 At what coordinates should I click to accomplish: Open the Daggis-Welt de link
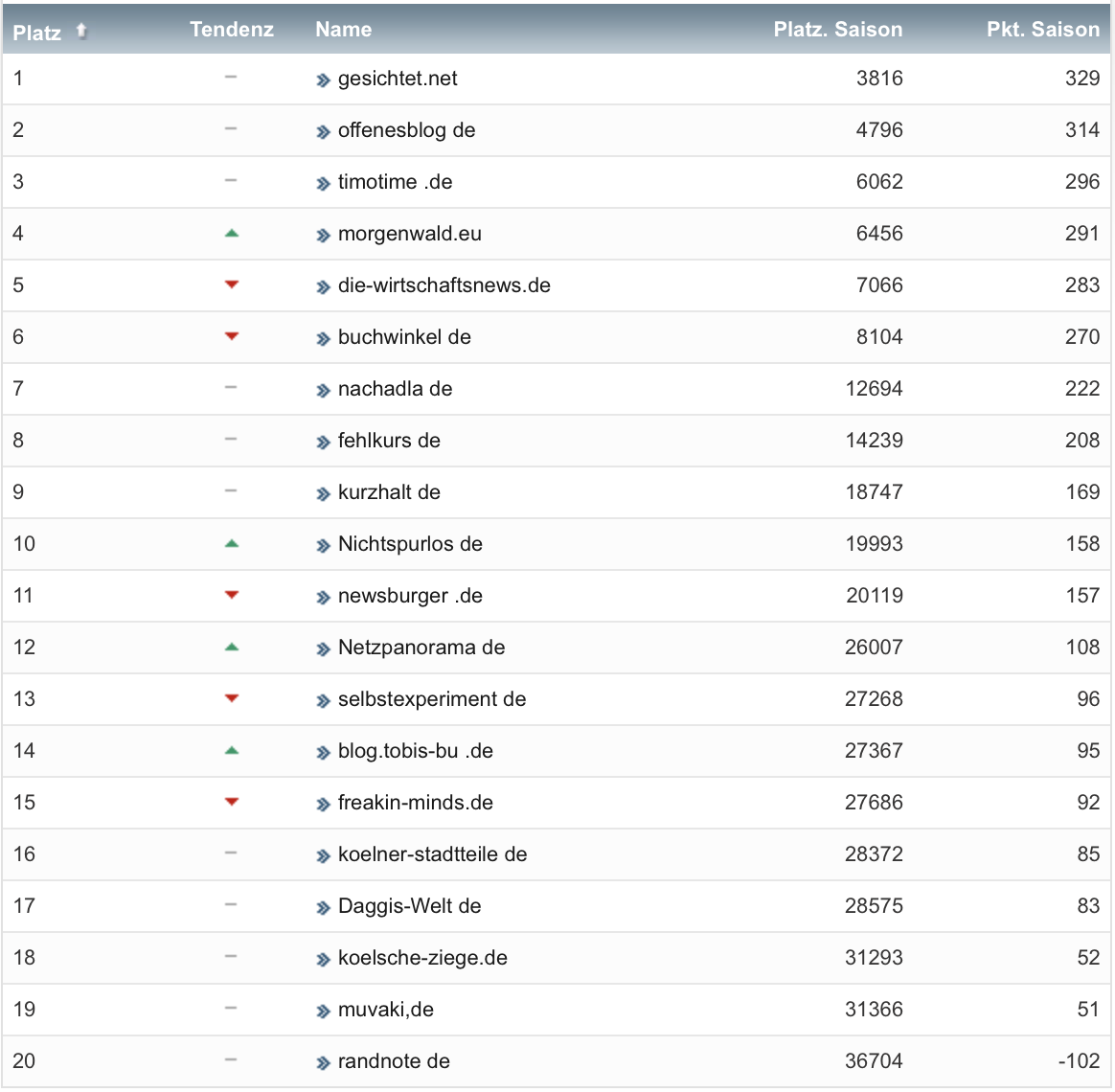pos(410,906)
